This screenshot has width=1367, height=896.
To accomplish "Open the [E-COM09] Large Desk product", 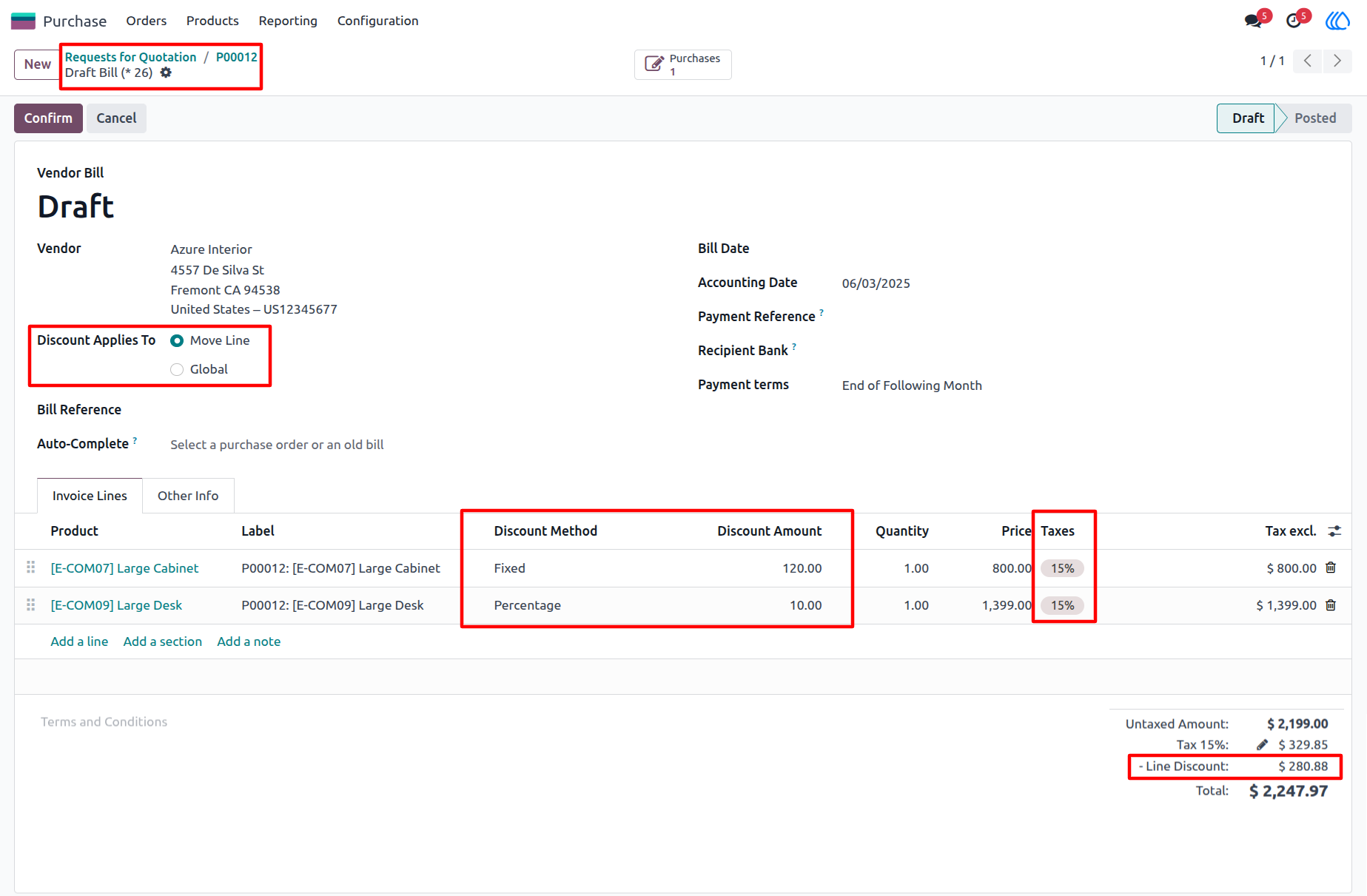I will click(116, 605).
